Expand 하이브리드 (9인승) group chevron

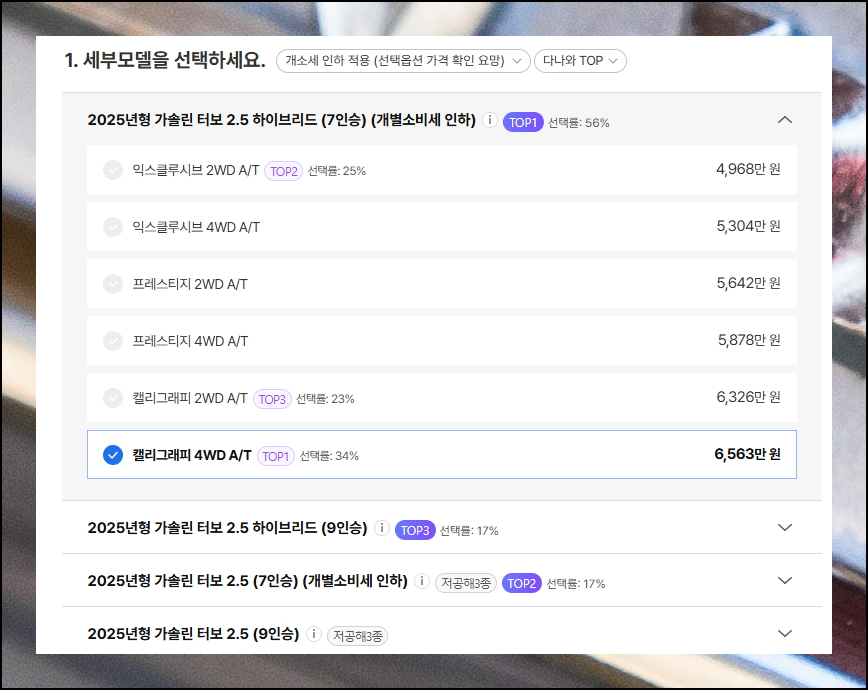tap(785, 527)
